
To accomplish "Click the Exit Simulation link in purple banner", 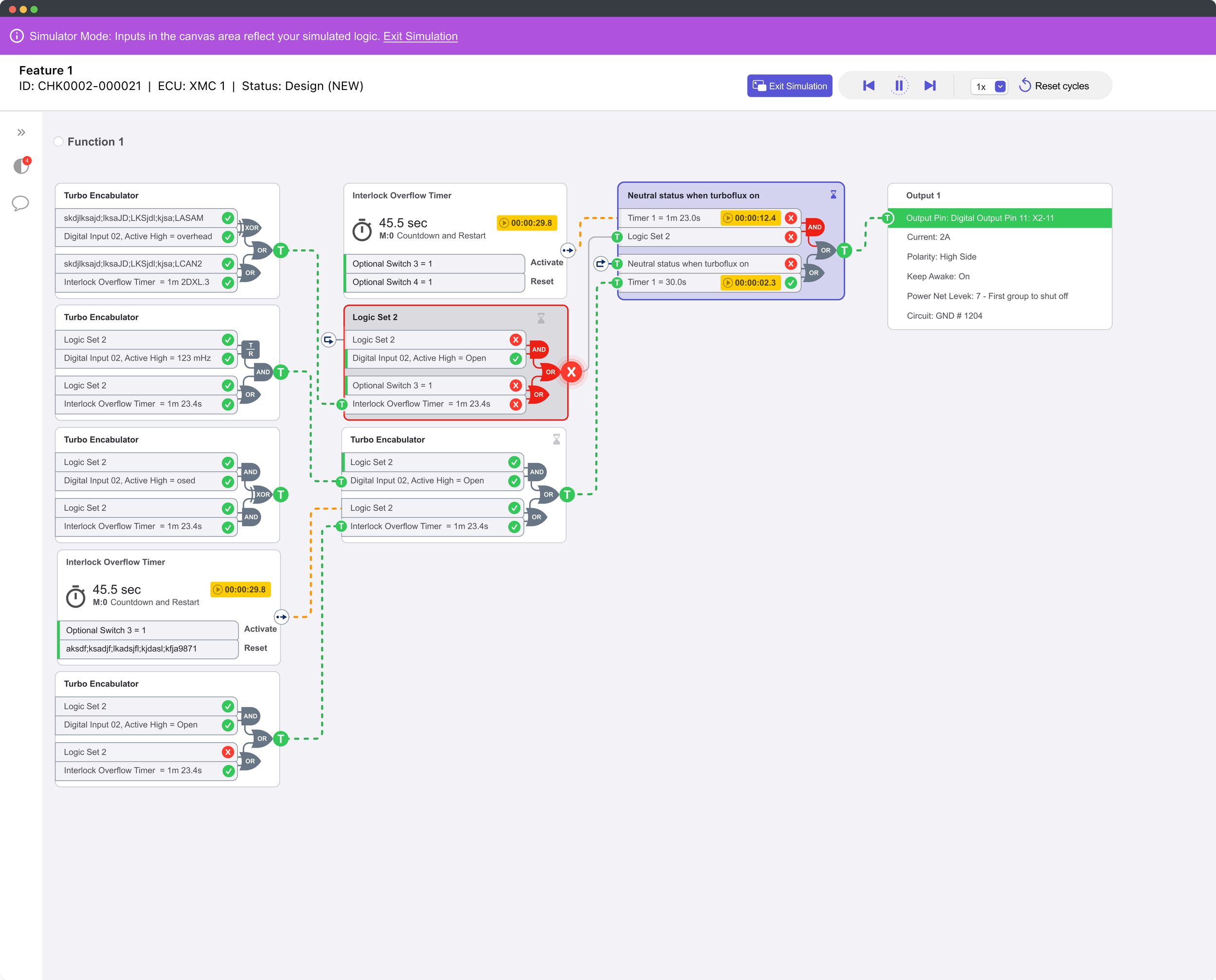I will [x=420, y=36].
